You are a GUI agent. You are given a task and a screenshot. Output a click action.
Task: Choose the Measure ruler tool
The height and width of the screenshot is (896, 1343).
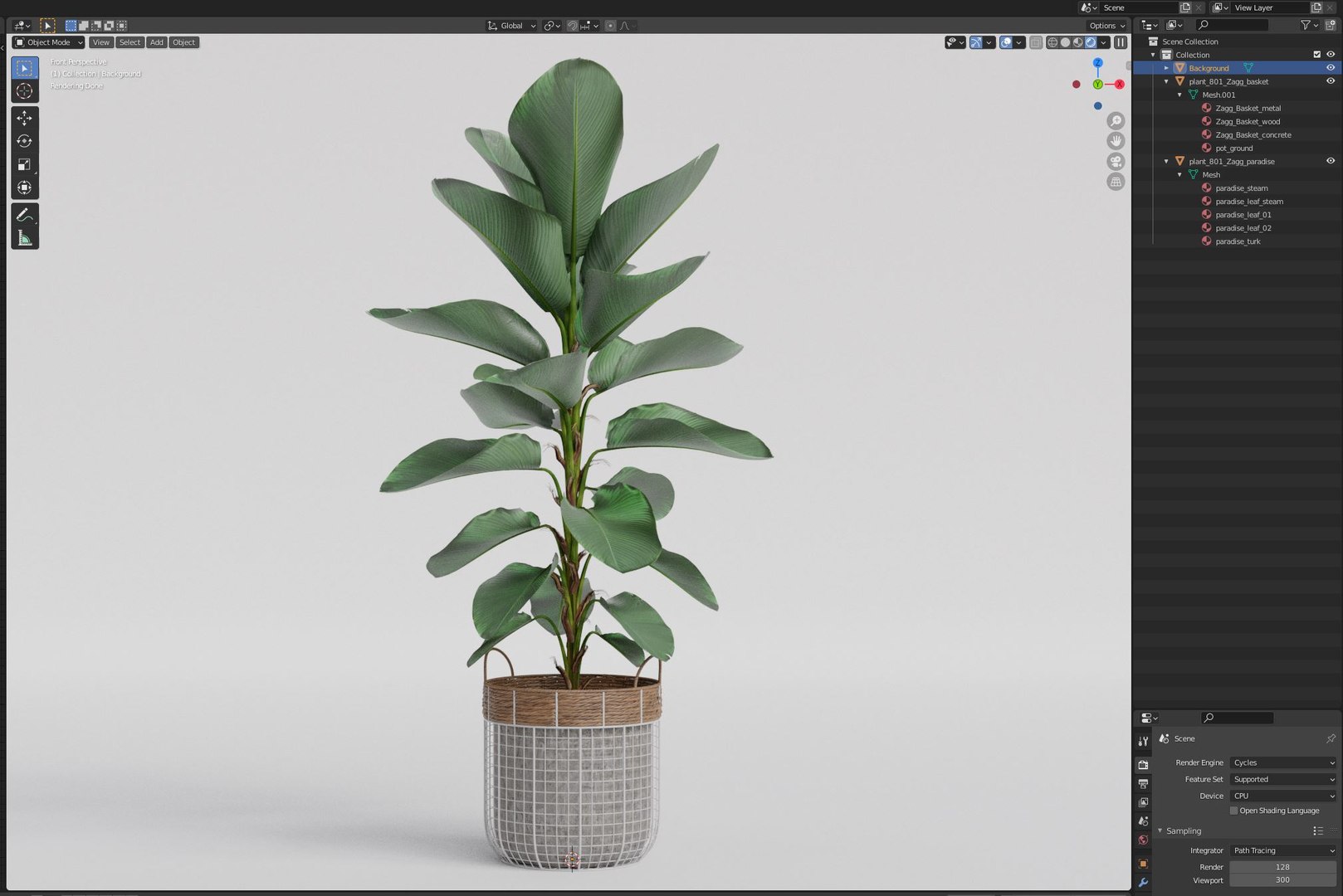click(x=25, y=238)
